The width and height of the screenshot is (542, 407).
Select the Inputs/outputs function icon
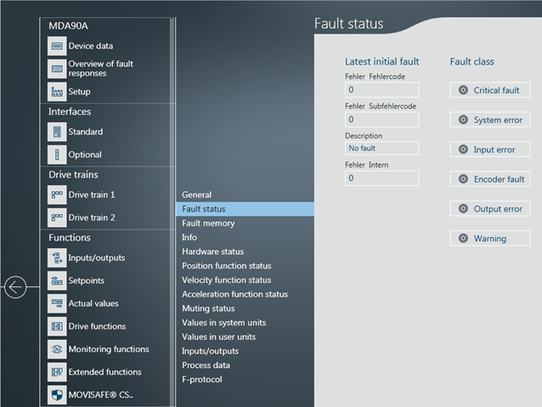57,258
